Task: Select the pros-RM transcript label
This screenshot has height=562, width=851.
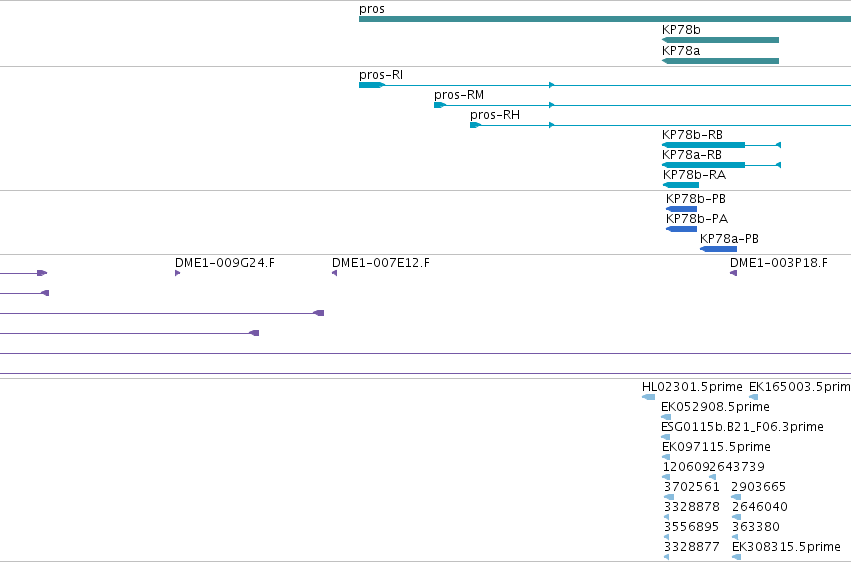Action: coord(459,95)
